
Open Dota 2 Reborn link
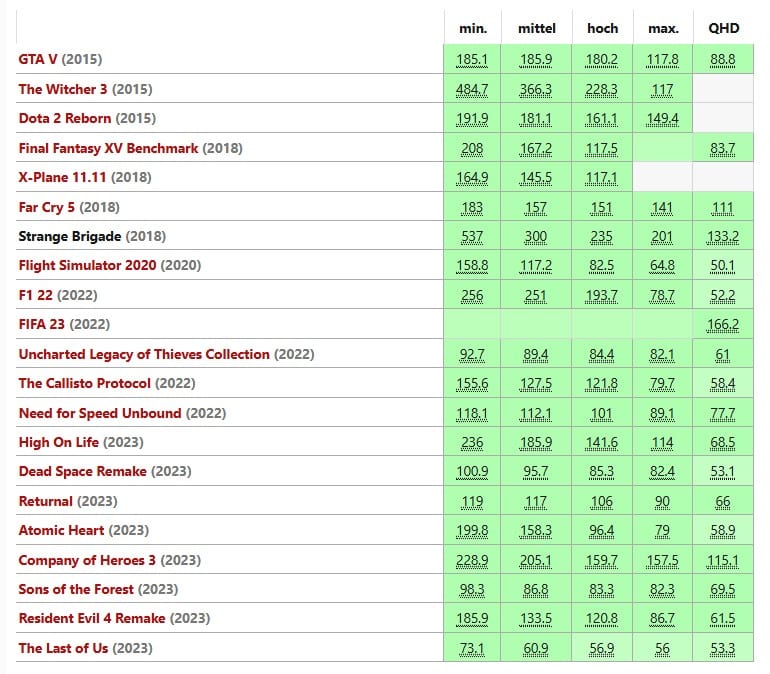65,118
